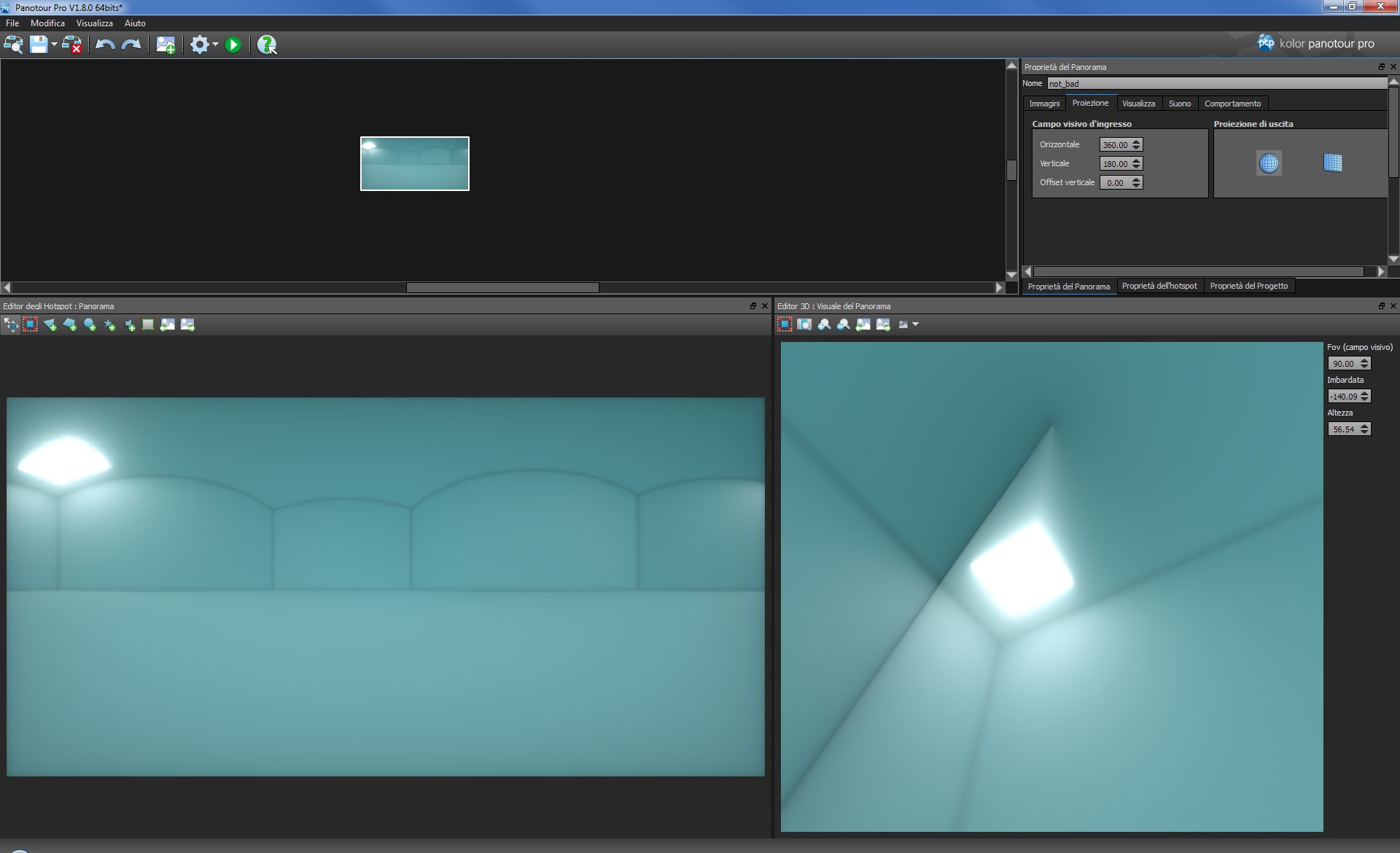The image size is (1400, 853).
Task: Click the zoom in magnifier in 3D editor
Action: [x=824, y=325]
